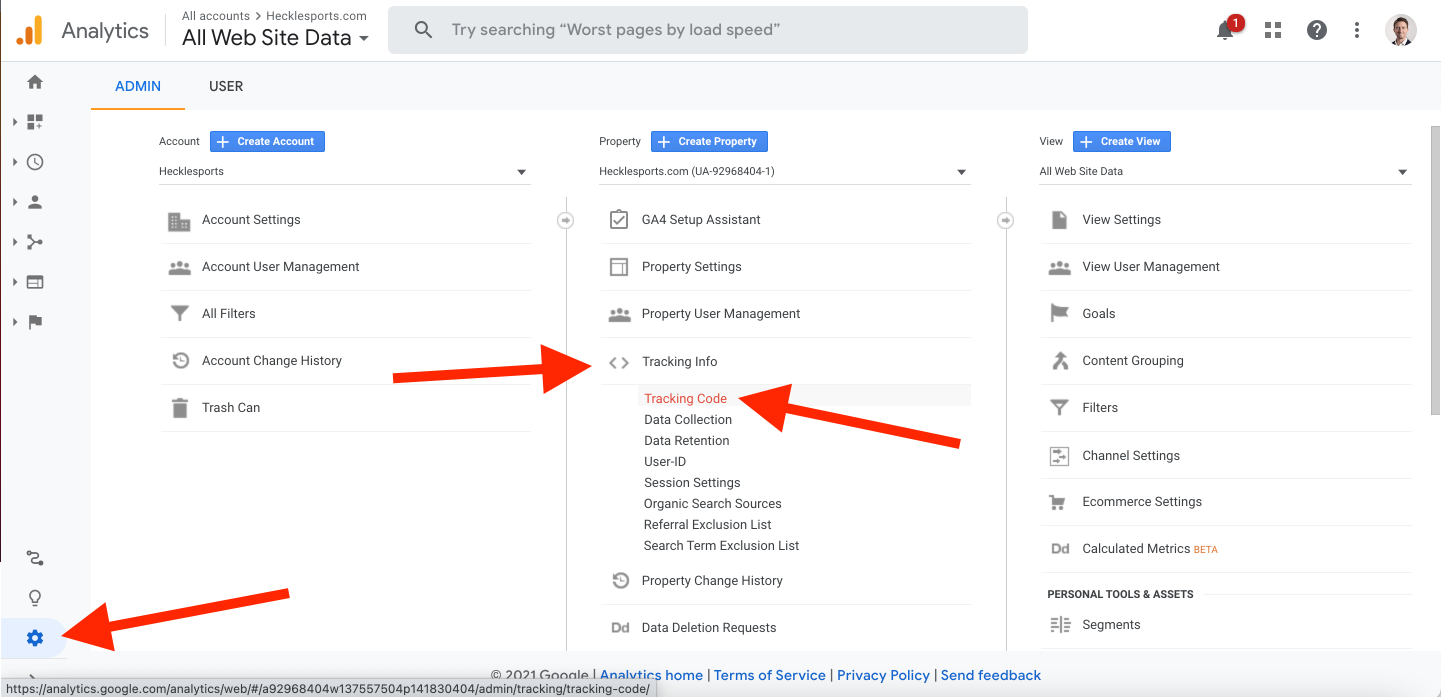
Task: Open the Insights lightbulb icon
Action: pyautogui.click(x=35, y=598)
